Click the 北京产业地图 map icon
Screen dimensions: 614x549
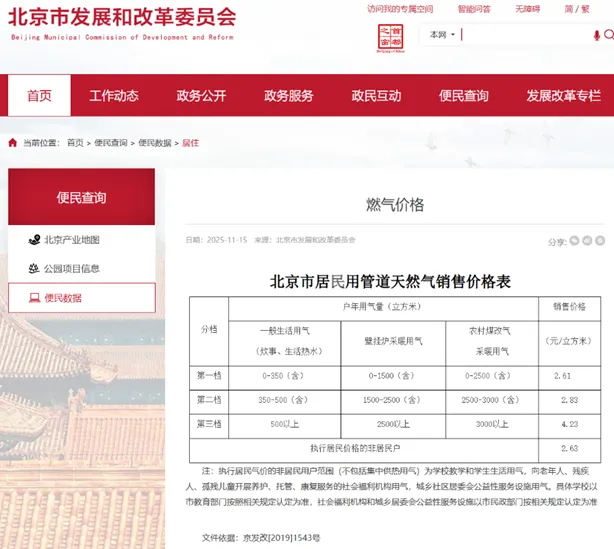34,240
